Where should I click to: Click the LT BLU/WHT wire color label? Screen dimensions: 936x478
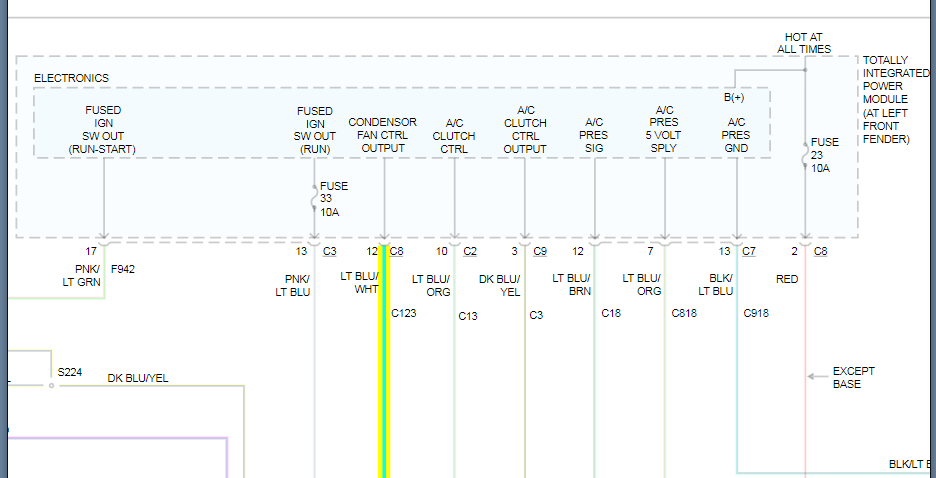[359, 283]
